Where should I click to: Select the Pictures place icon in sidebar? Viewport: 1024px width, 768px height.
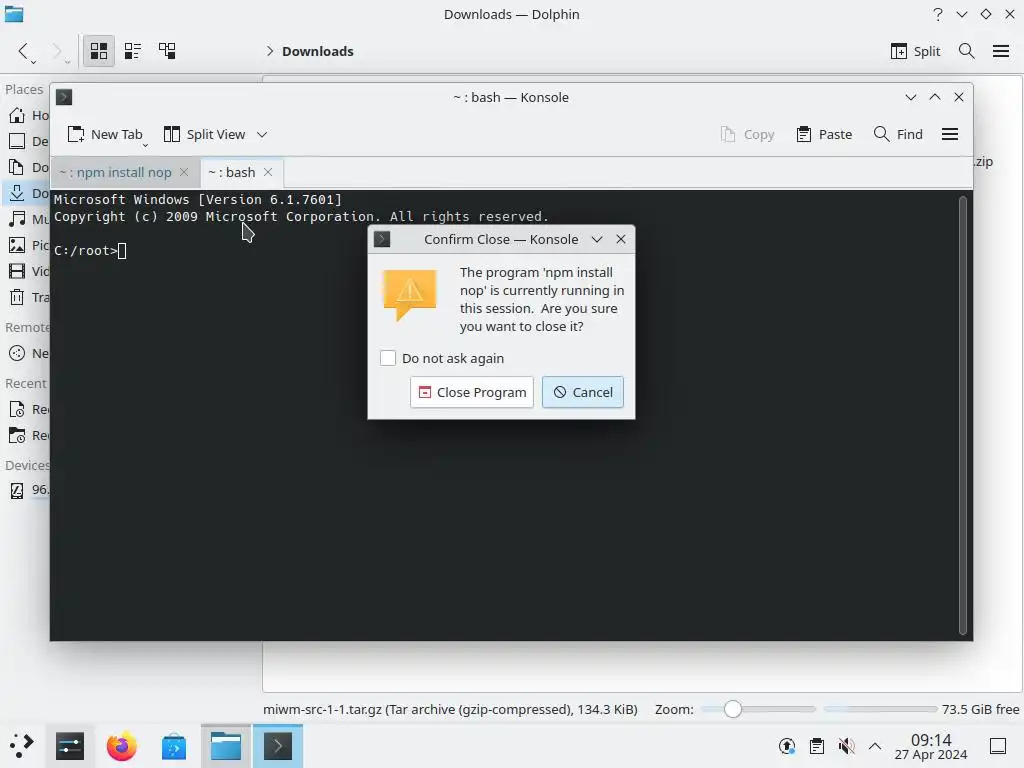coord(17,245)
